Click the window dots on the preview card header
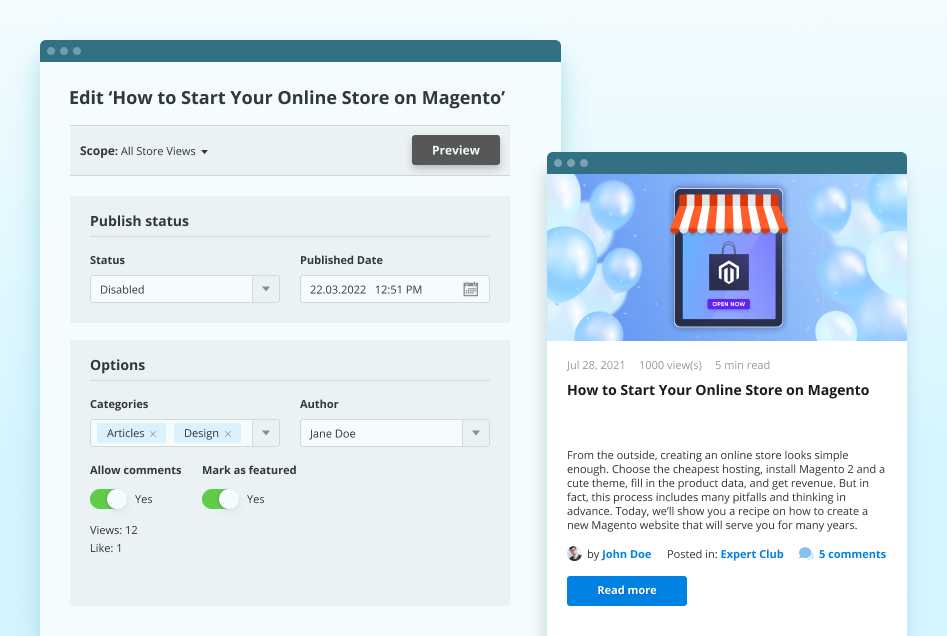This screenshot has height=636, width=947. [569, 162]
